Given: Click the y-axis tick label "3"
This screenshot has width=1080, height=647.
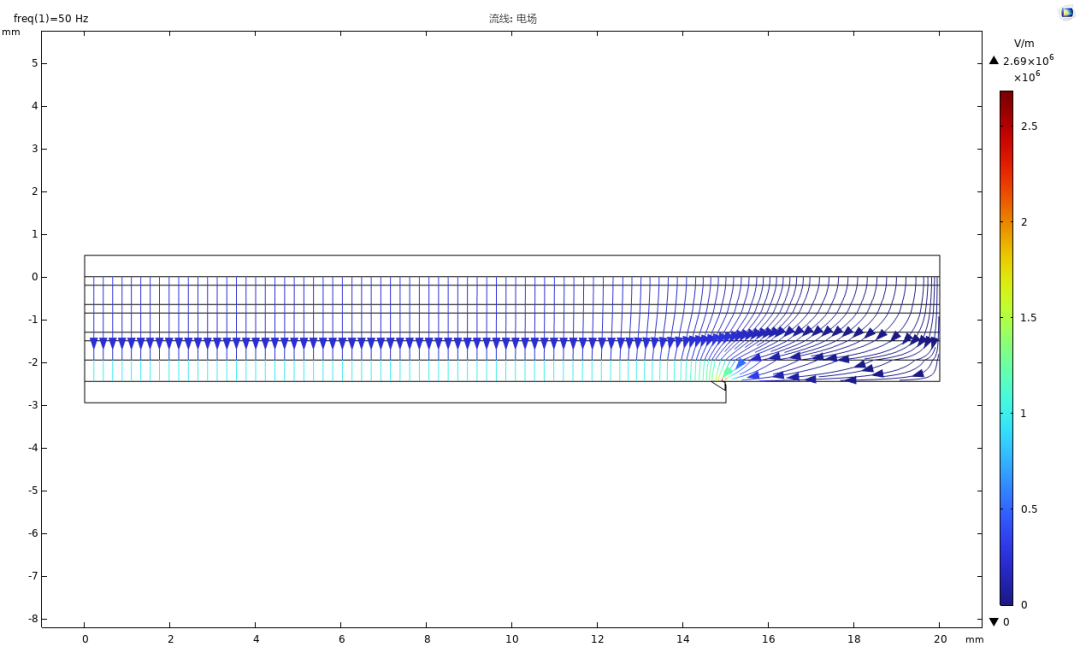Looking at the screenshot, I should (34, 149).
